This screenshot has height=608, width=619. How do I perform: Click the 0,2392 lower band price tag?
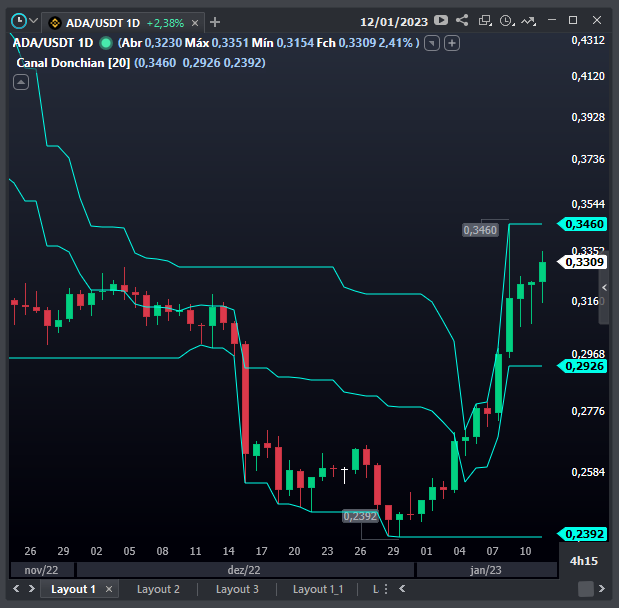582,534
